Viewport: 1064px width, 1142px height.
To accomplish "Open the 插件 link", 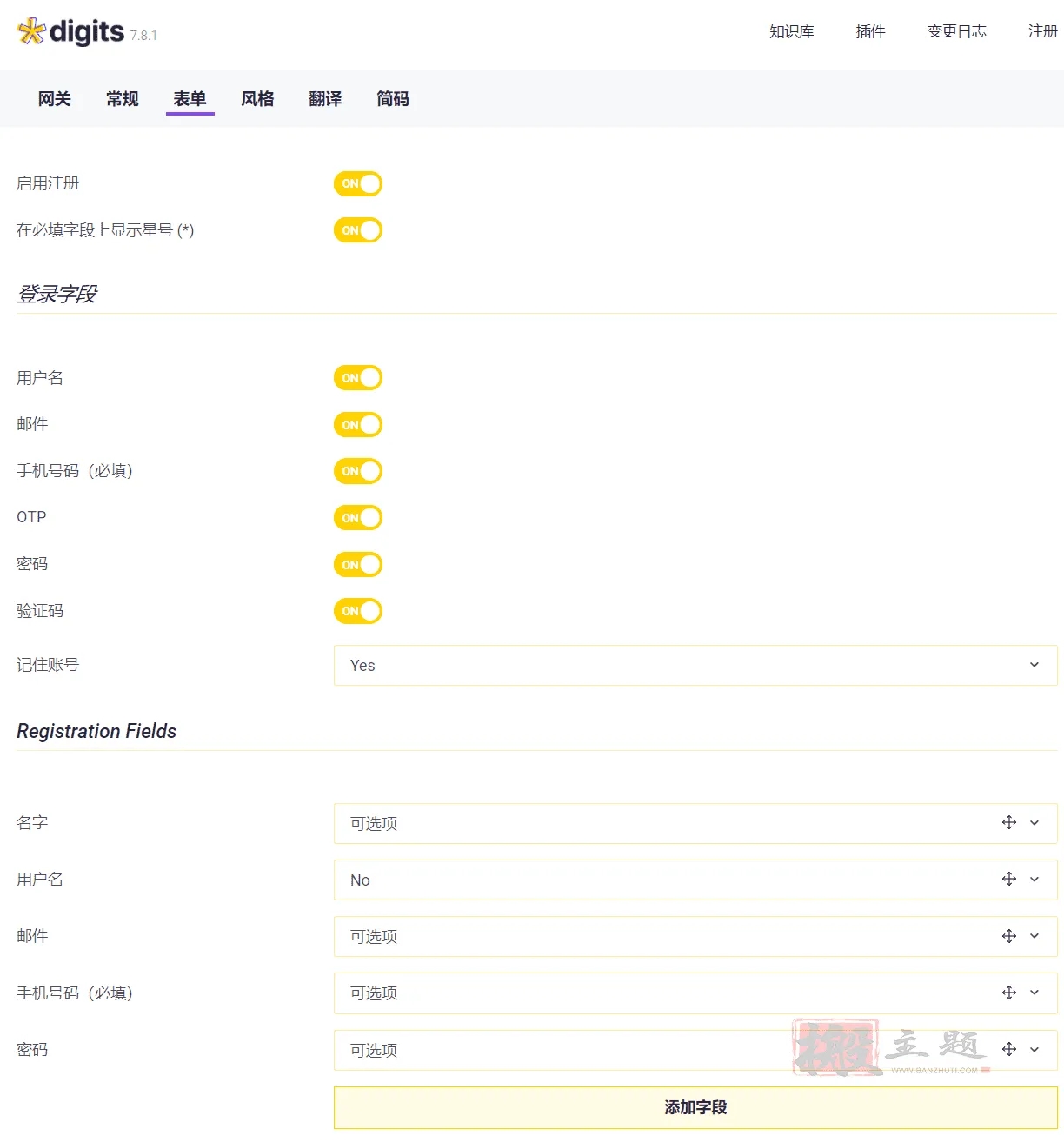I will pyautogui.click(x=870, y=31).
